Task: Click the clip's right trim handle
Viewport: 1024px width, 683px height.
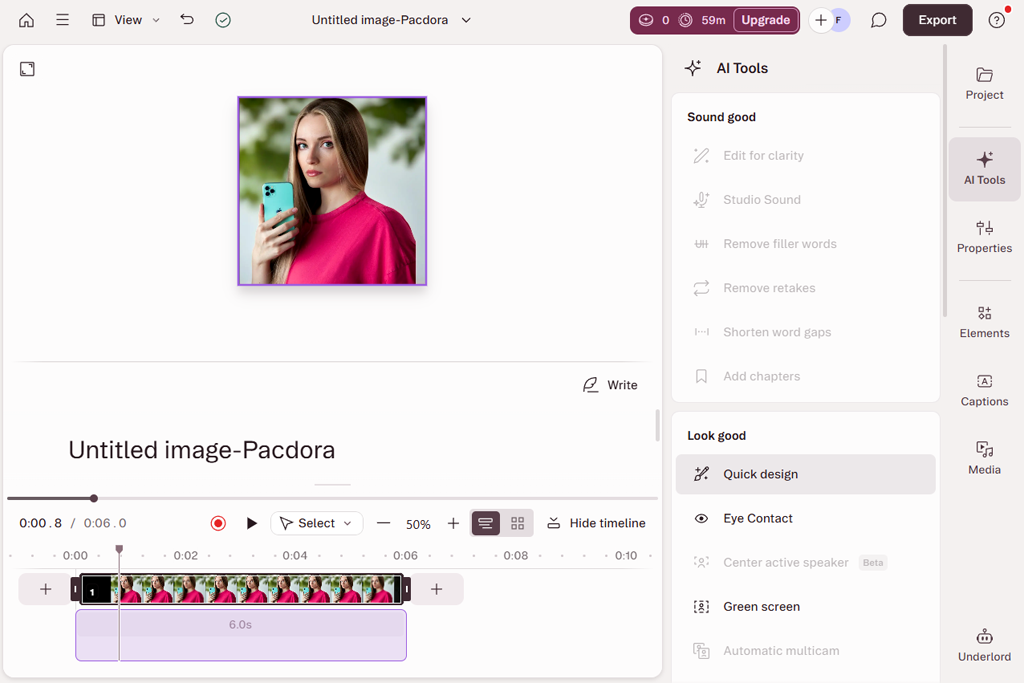Action: click(x=407, y=590)
